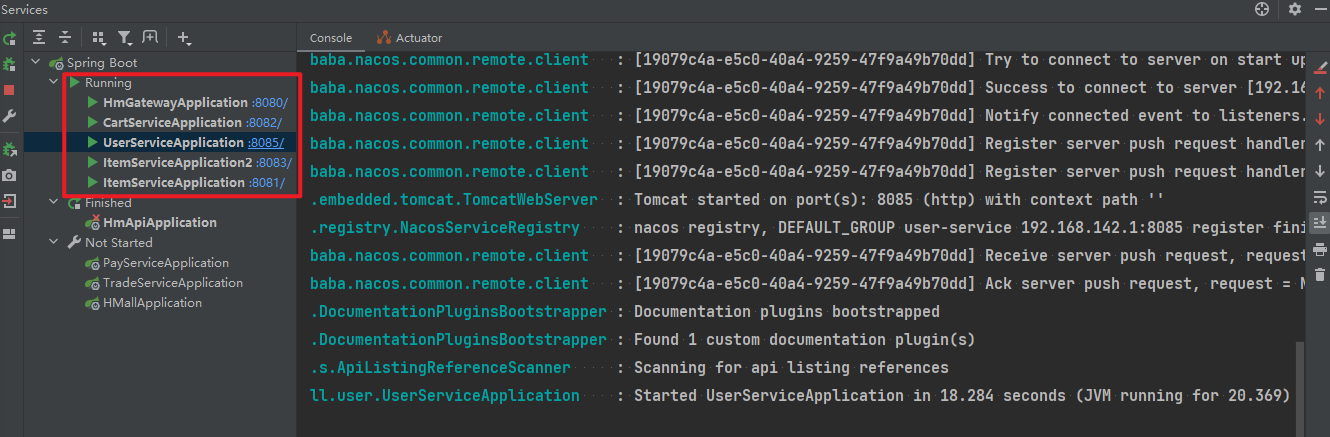
Task: Collapse the Not Started group
Action: pyautogui.click(x=55, y=243)
